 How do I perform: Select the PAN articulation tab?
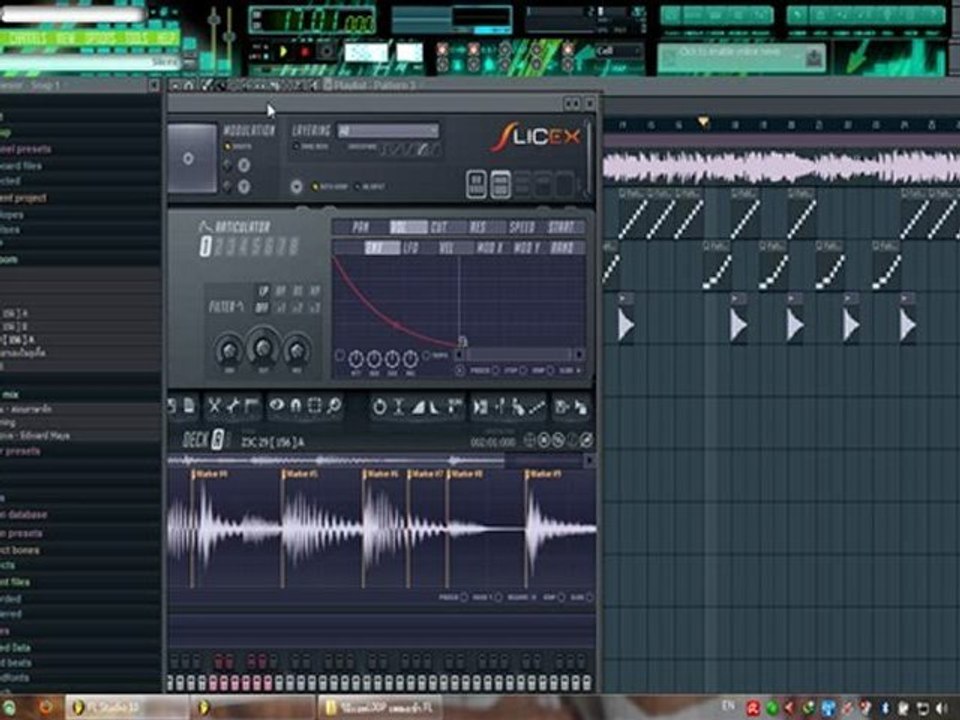(361, 228)
